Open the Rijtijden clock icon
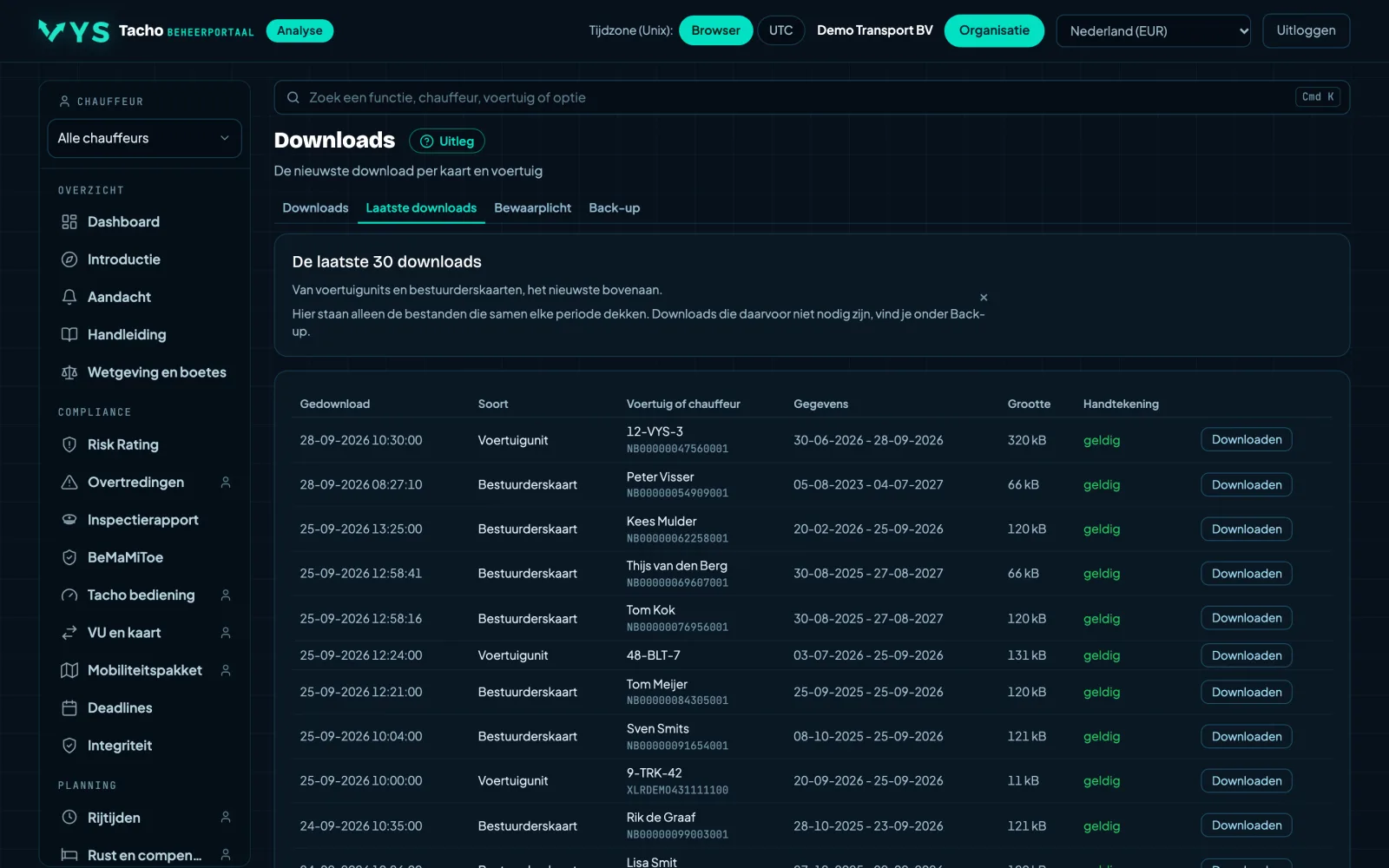Image resolution: width=1389 pixels, height=868 pixels. point(69,818)
